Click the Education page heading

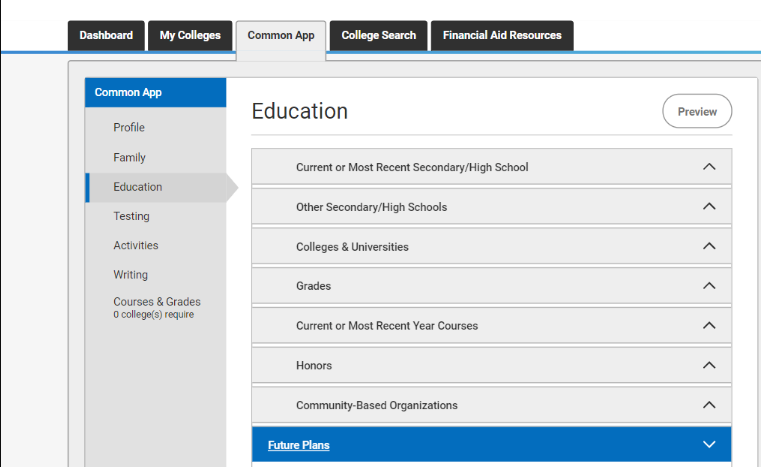tap(299, 111)
